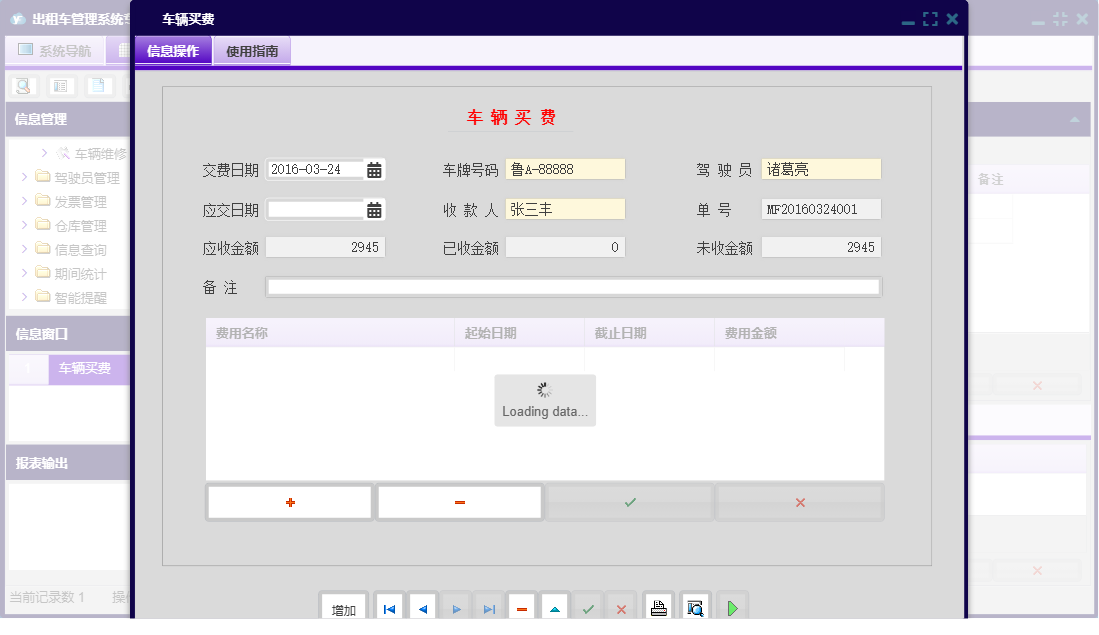Click the green run arrow icon
Screen dimensions: 1099x635
(732, 605)
